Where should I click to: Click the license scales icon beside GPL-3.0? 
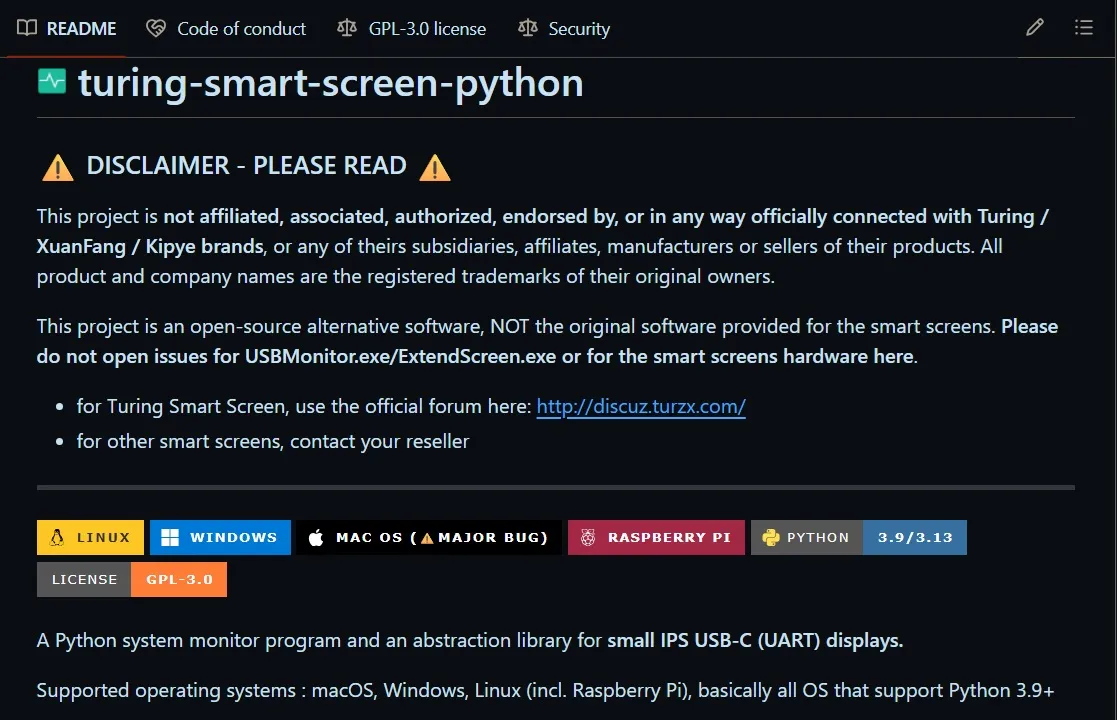point(347,28)
